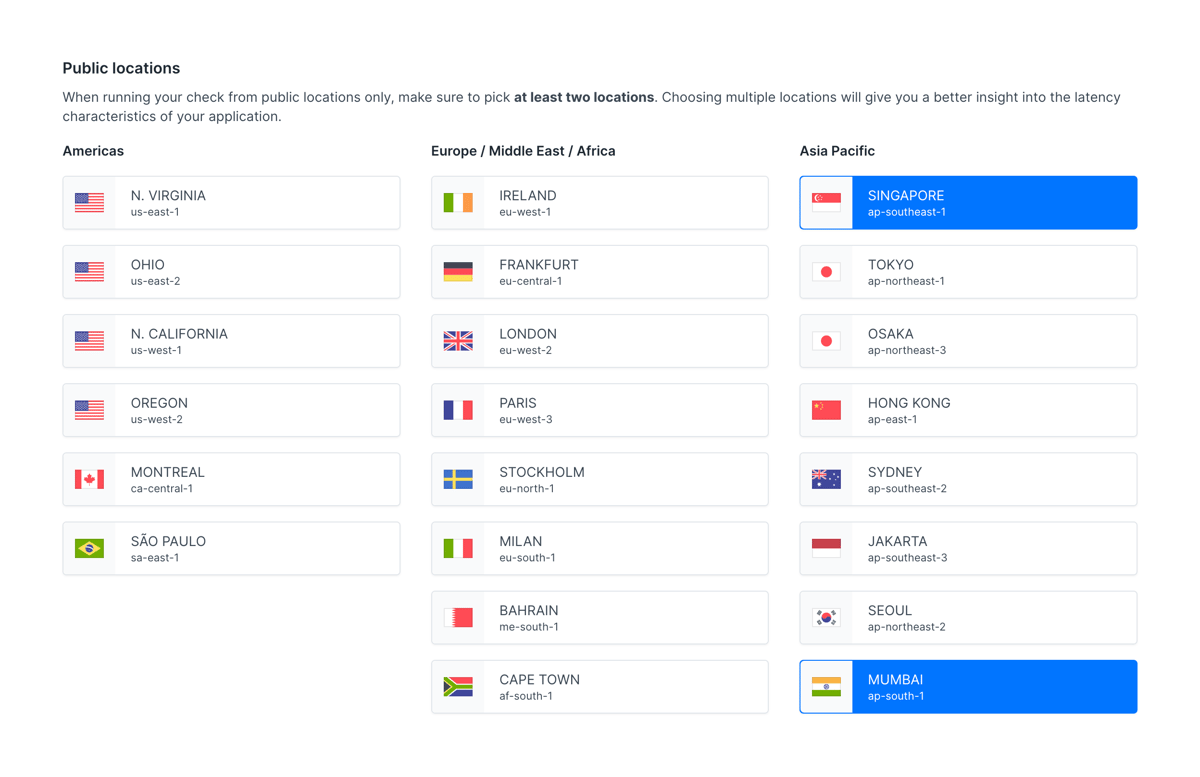Select the Ohio us-east-2 location
The image size is (1200, 777).
pos(231,271)
